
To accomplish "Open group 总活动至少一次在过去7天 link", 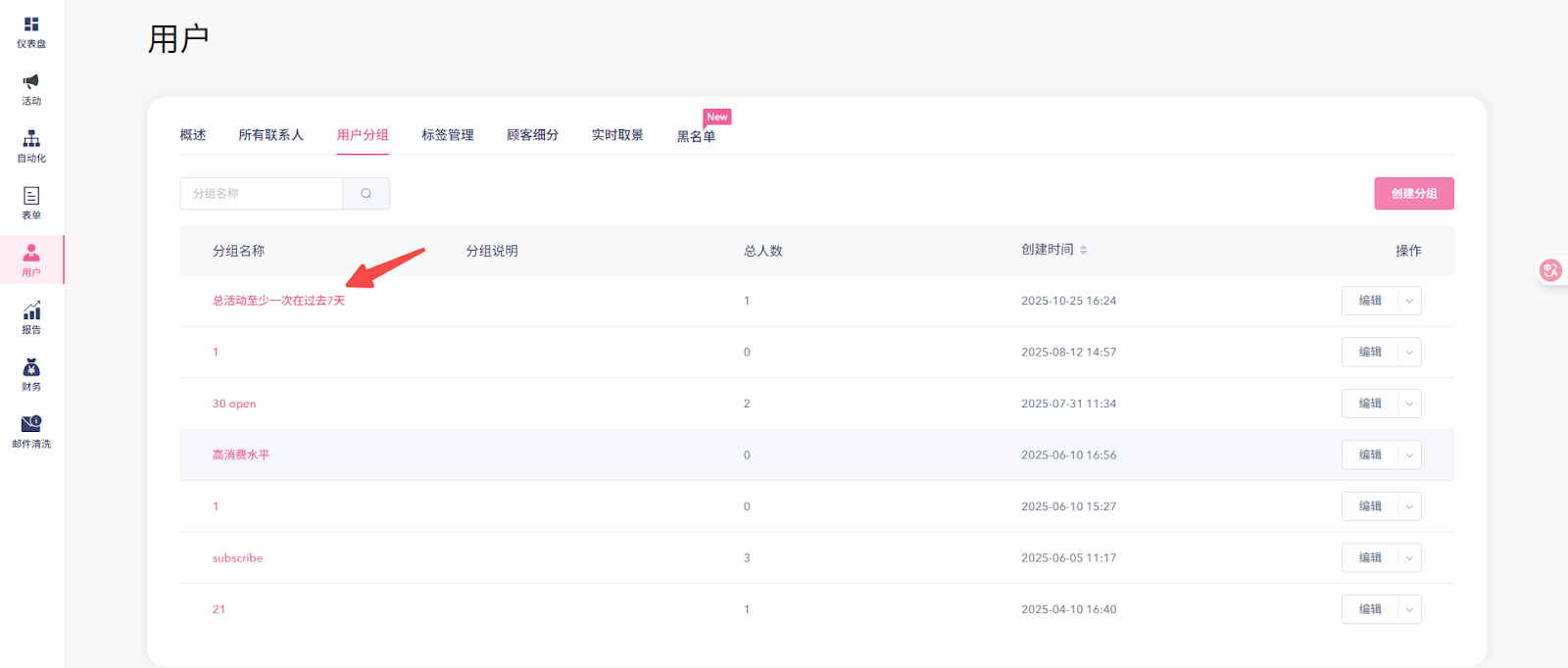I will pyautogui.click(x=278, y=301).
